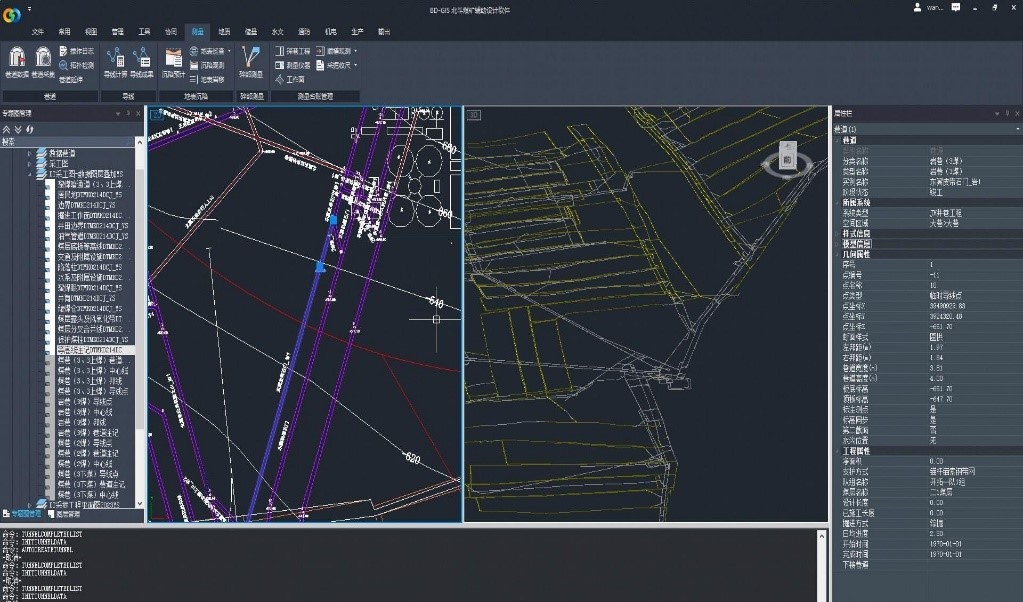This screenshot has width=1023, height=602.
Task: Click the 测量仪器 button
Action: point(292,64)
